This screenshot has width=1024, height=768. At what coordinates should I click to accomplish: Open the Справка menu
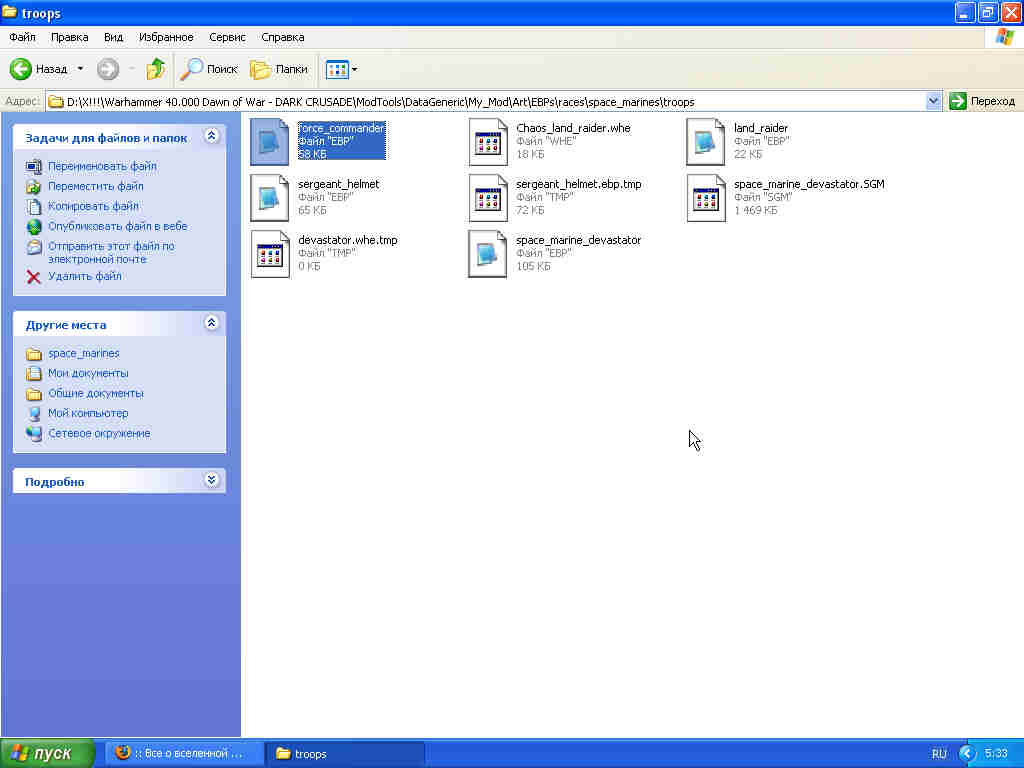tap(283, 37)
